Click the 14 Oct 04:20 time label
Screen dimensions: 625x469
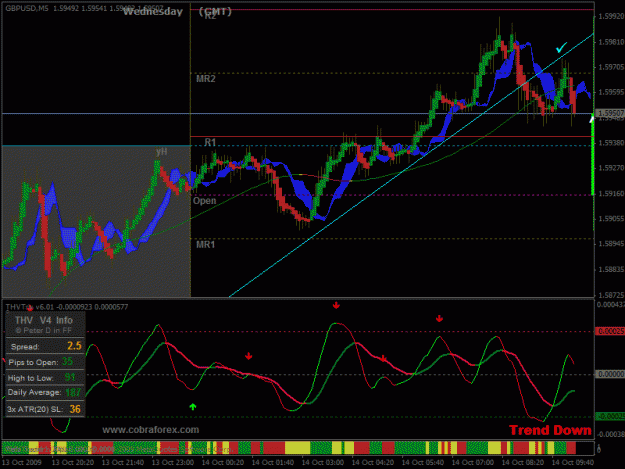(373, 463)
